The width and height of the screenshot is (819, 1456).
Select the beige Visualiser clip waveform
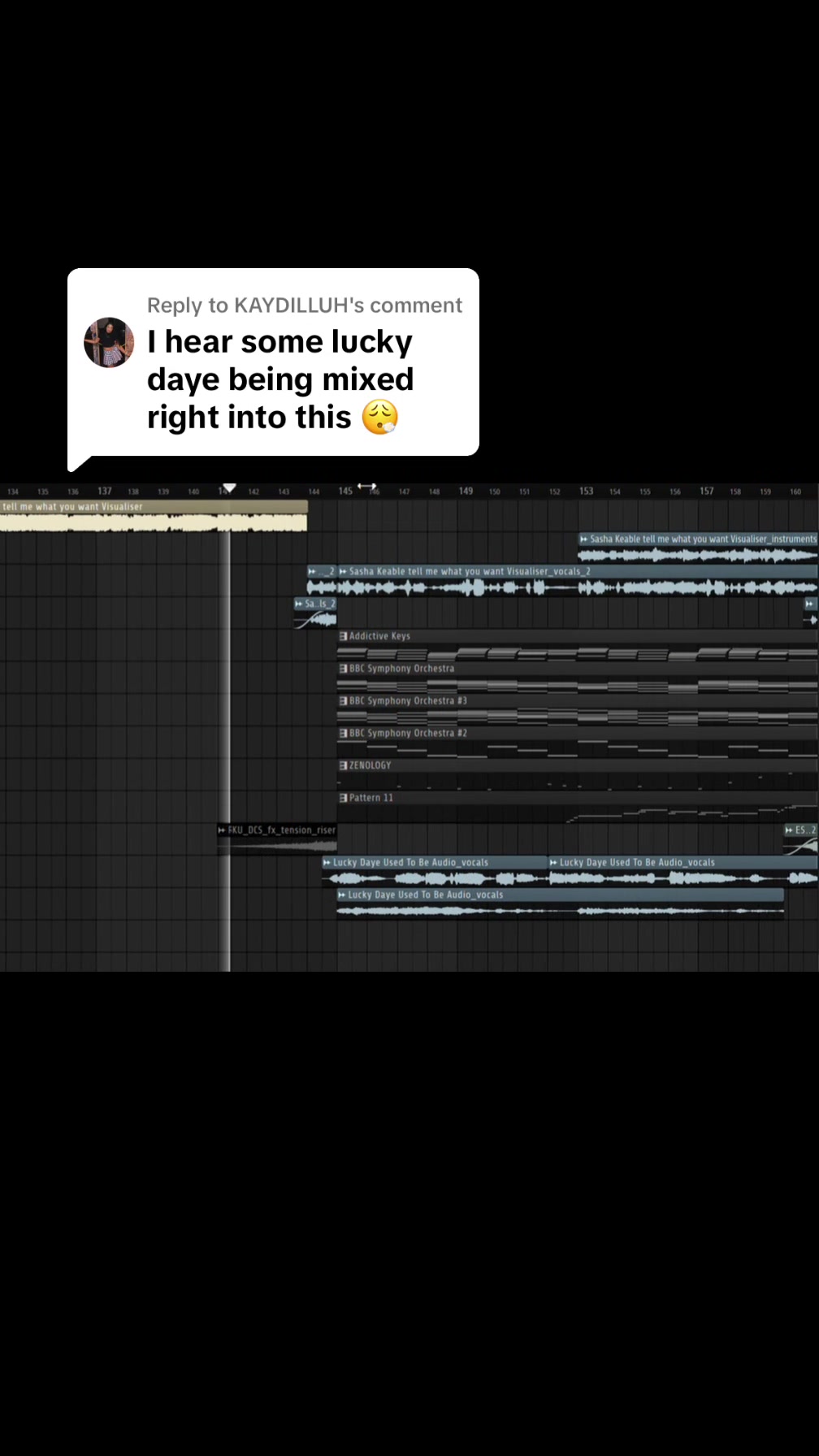point(154,522)
